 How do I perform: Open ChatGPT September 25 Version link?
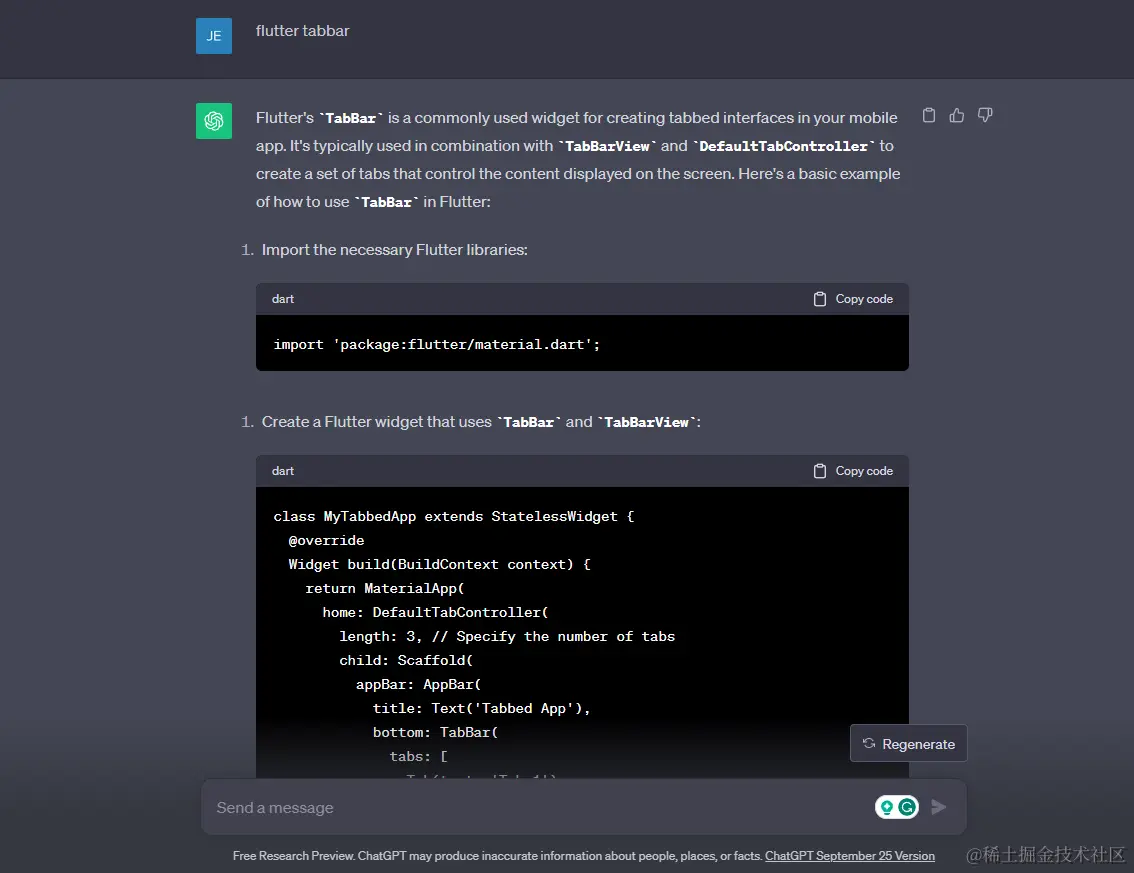850,856
